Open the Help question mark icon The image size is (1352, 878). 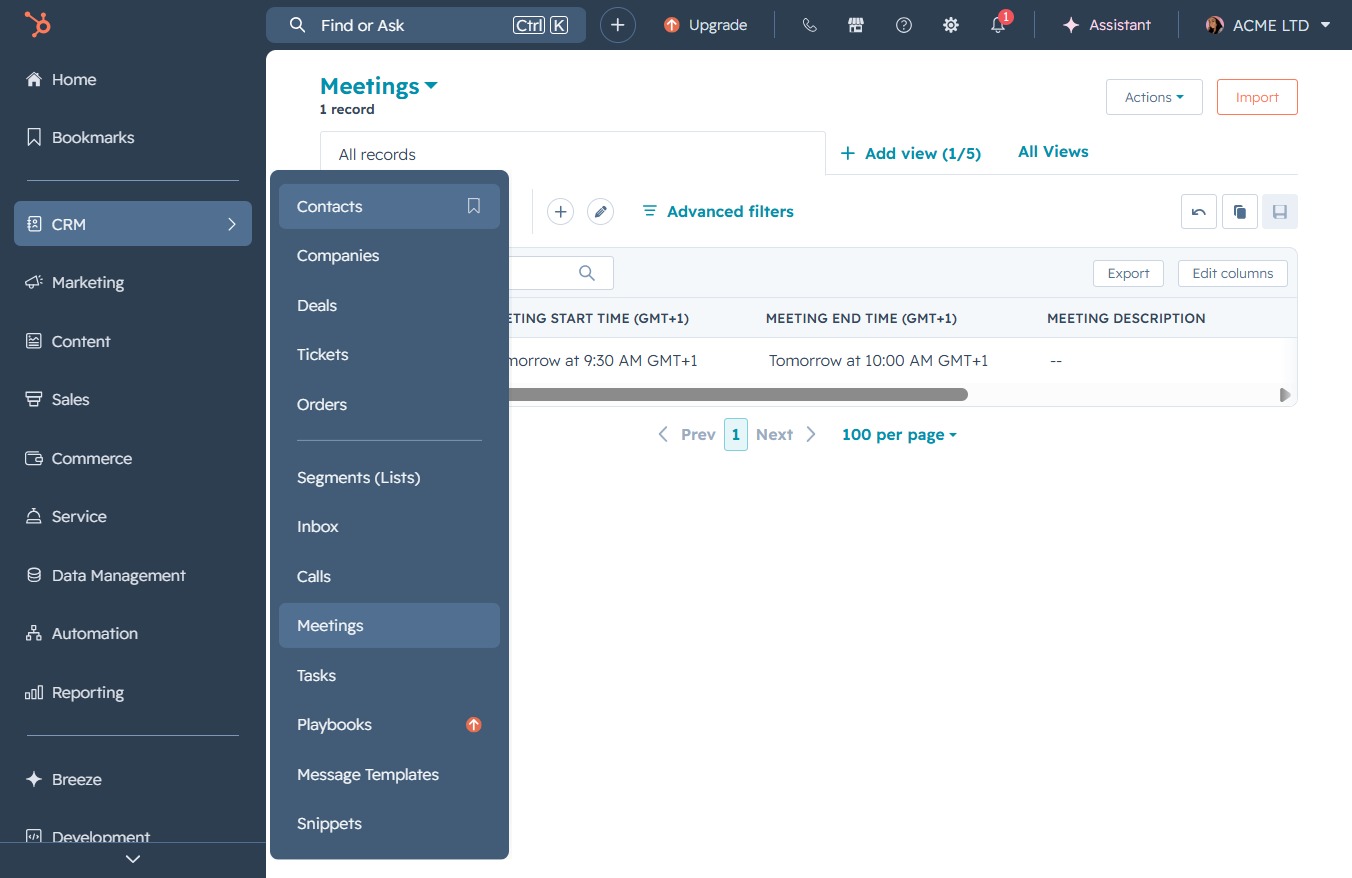tap(904, 25)
